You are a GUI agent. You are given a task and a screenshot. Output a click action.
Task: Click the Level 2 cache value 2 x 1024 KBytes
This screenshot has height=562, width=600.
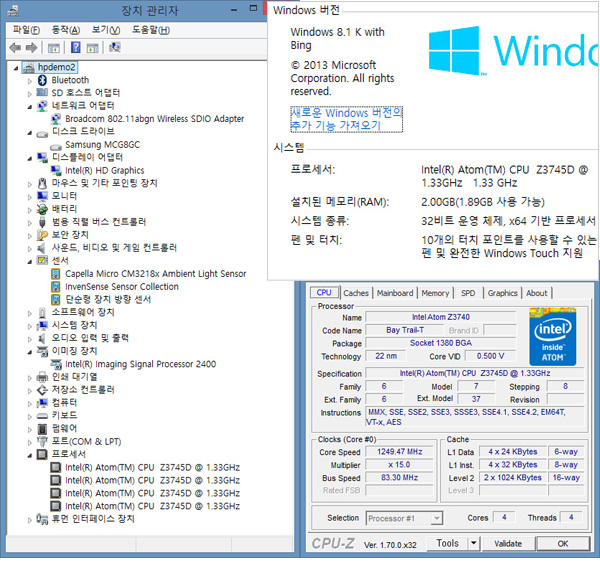(512, 477)
